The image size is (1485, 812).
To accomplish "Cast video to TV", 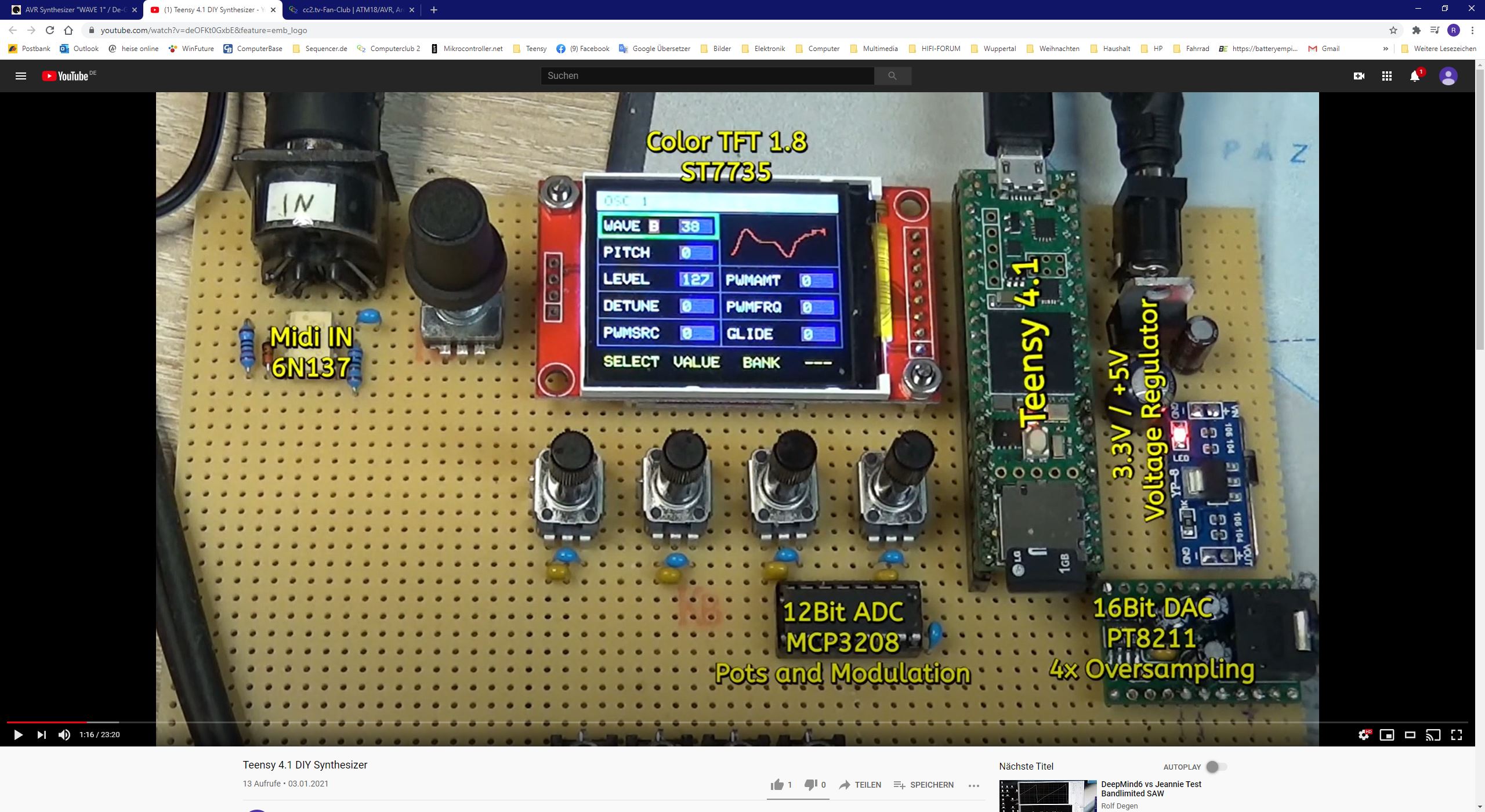I will 1433,735.
